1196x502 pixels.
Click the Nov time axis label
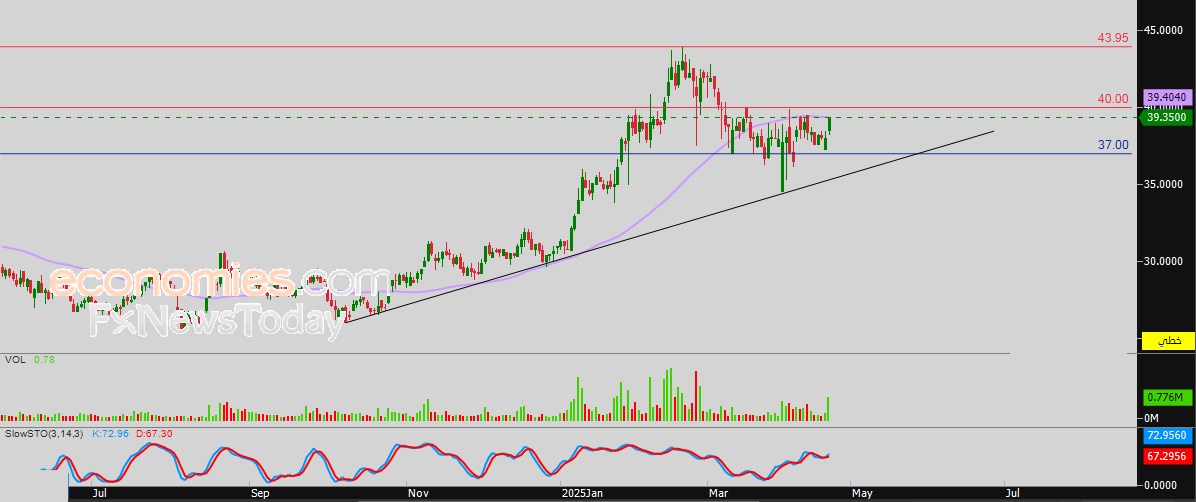coord(416,494)
